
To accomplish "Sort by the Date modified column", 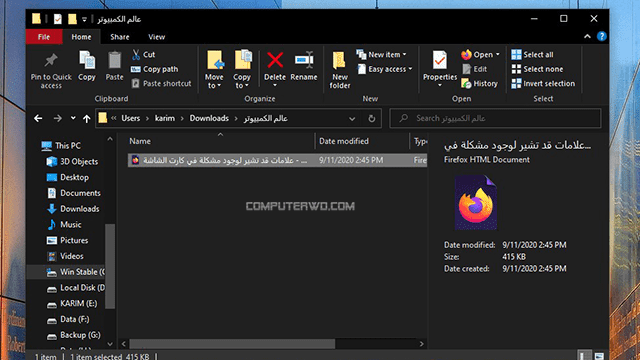I will tap(362, 141).
